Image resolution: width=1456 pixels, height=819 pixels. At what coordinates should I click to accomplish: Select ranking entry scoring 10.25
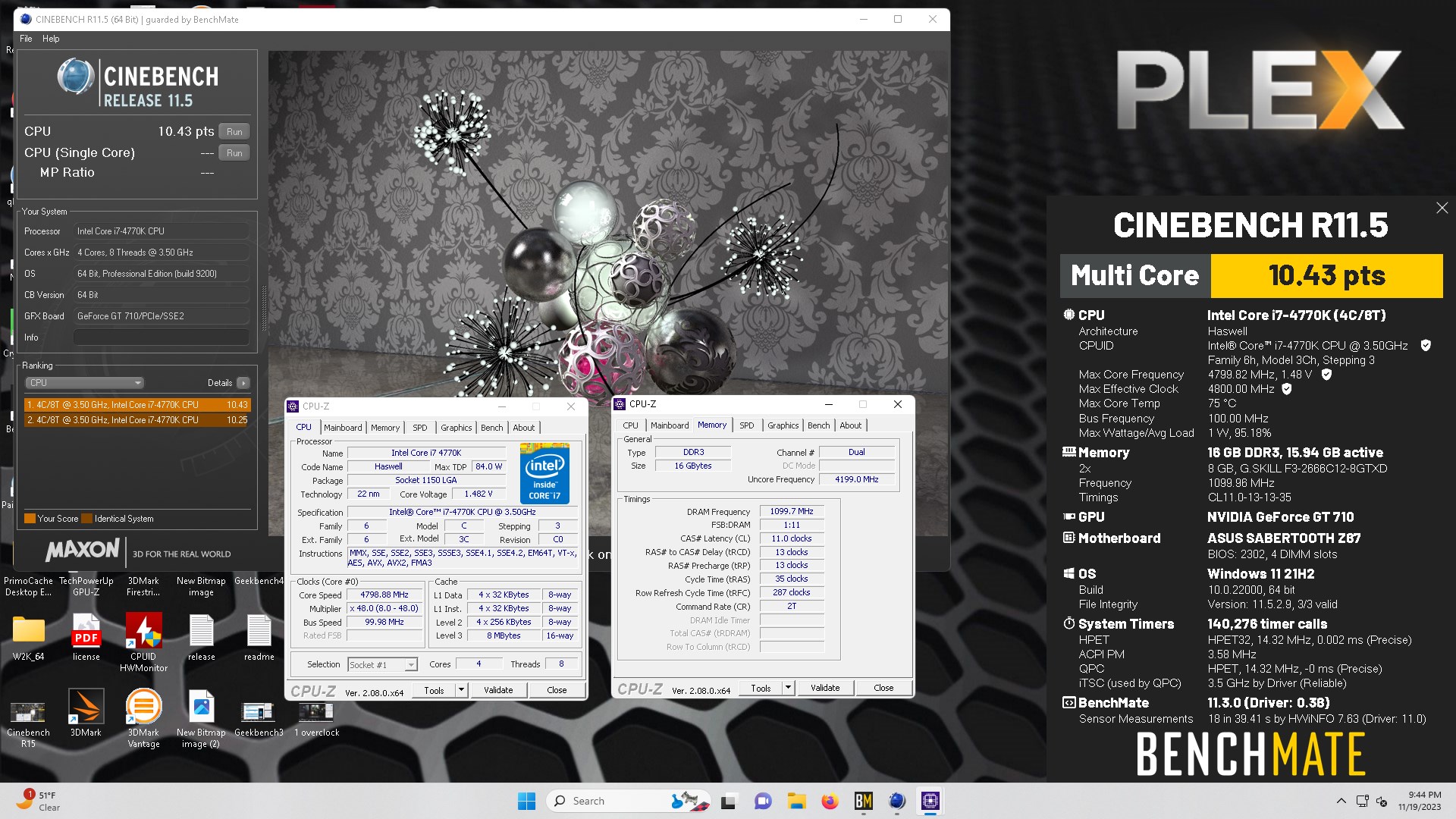(137, 420)
